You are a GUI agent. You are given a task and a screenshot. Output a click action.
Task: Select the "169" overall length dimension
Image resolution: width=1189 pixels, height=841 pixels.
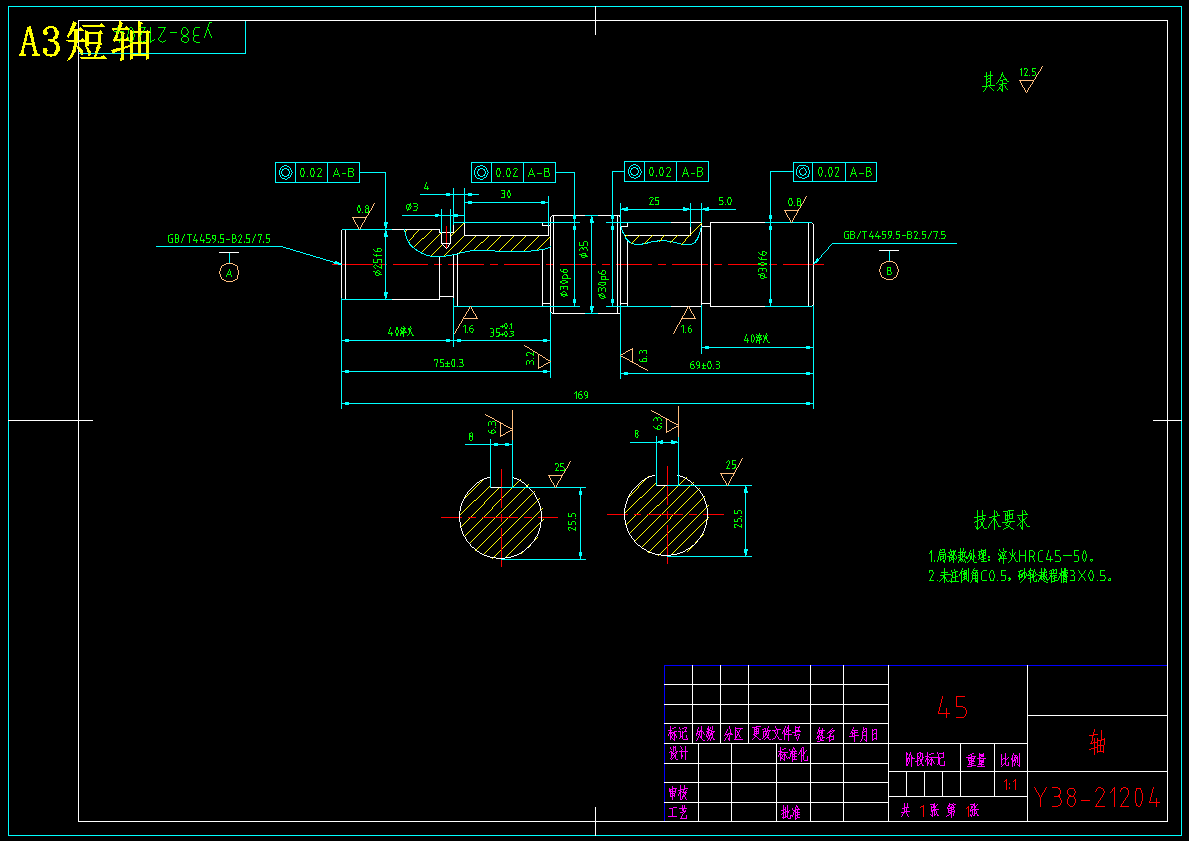pyautogui.click(x=581, y=395)
